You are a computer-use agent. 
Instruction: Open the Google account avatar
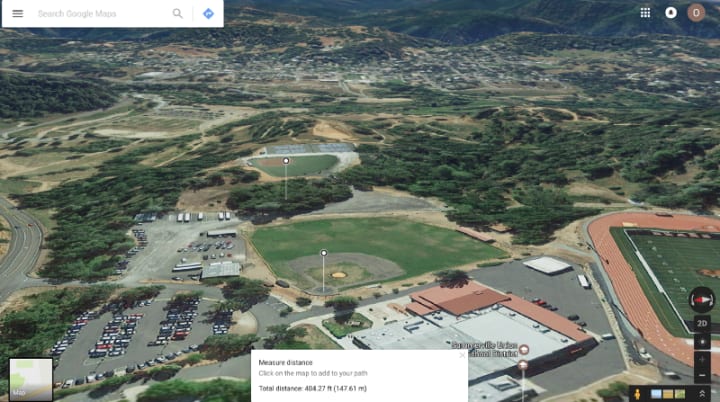point(696,13)
